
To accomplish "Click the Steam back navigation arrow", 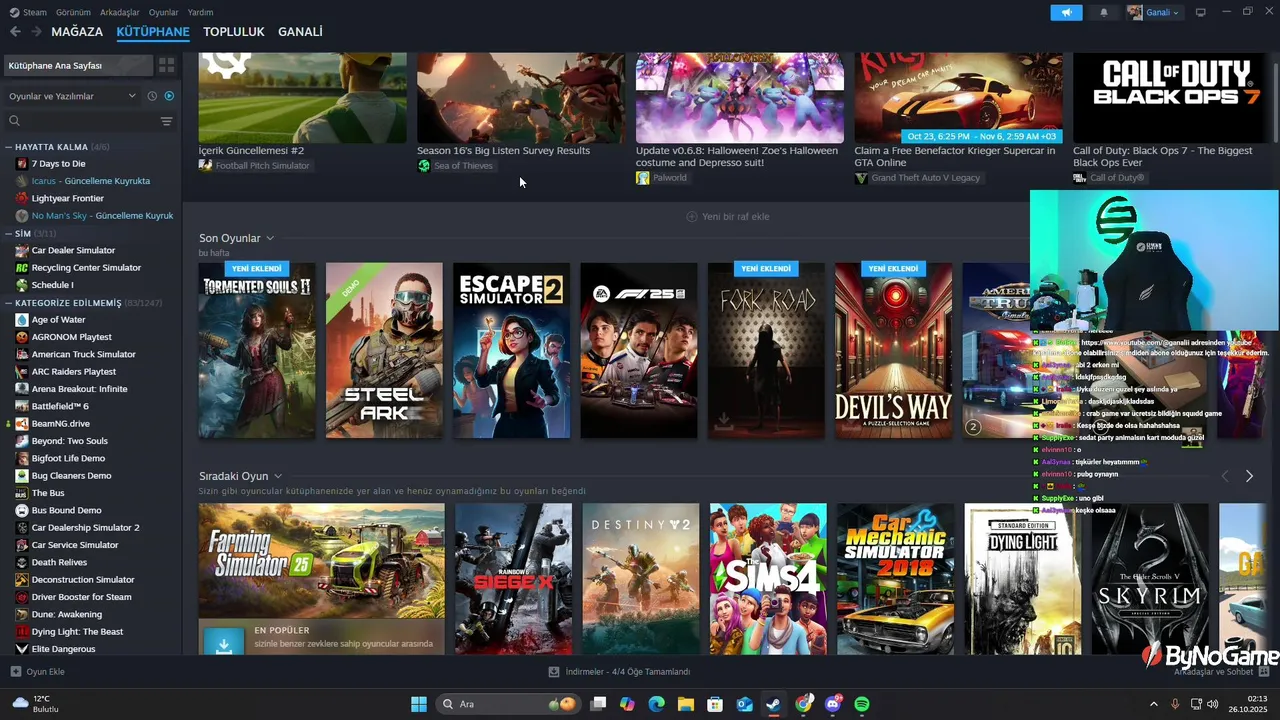I will (x=15, y=32).
